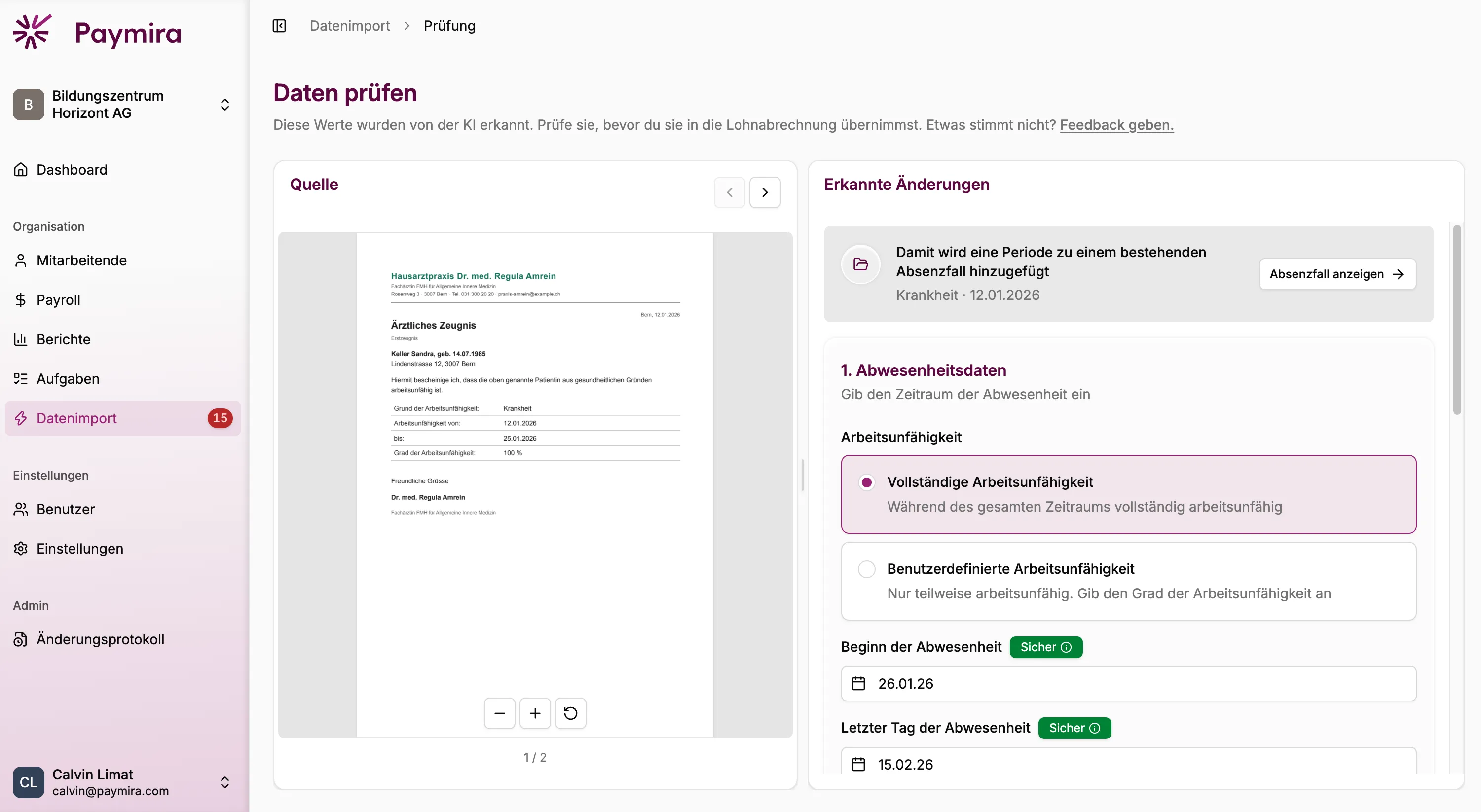The height and width of the screenshot is (812, 1481).
Task: Click the Einstellungen gear icon
Action: [21, 549]
